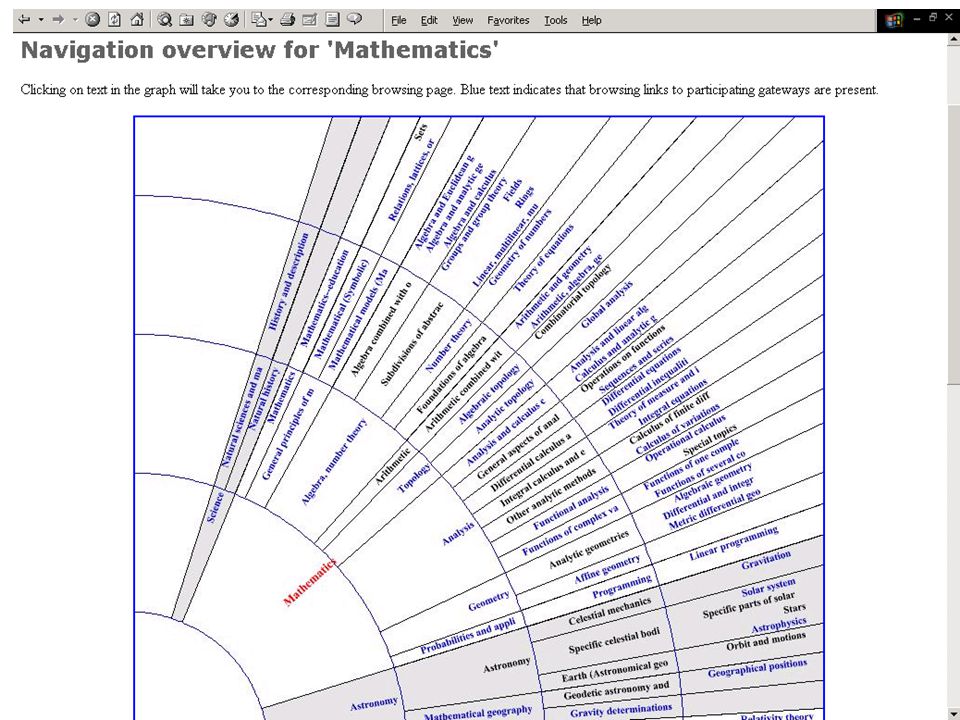Open the Edit menu
This screenshot has width=960, height=720.
point(429,20)
